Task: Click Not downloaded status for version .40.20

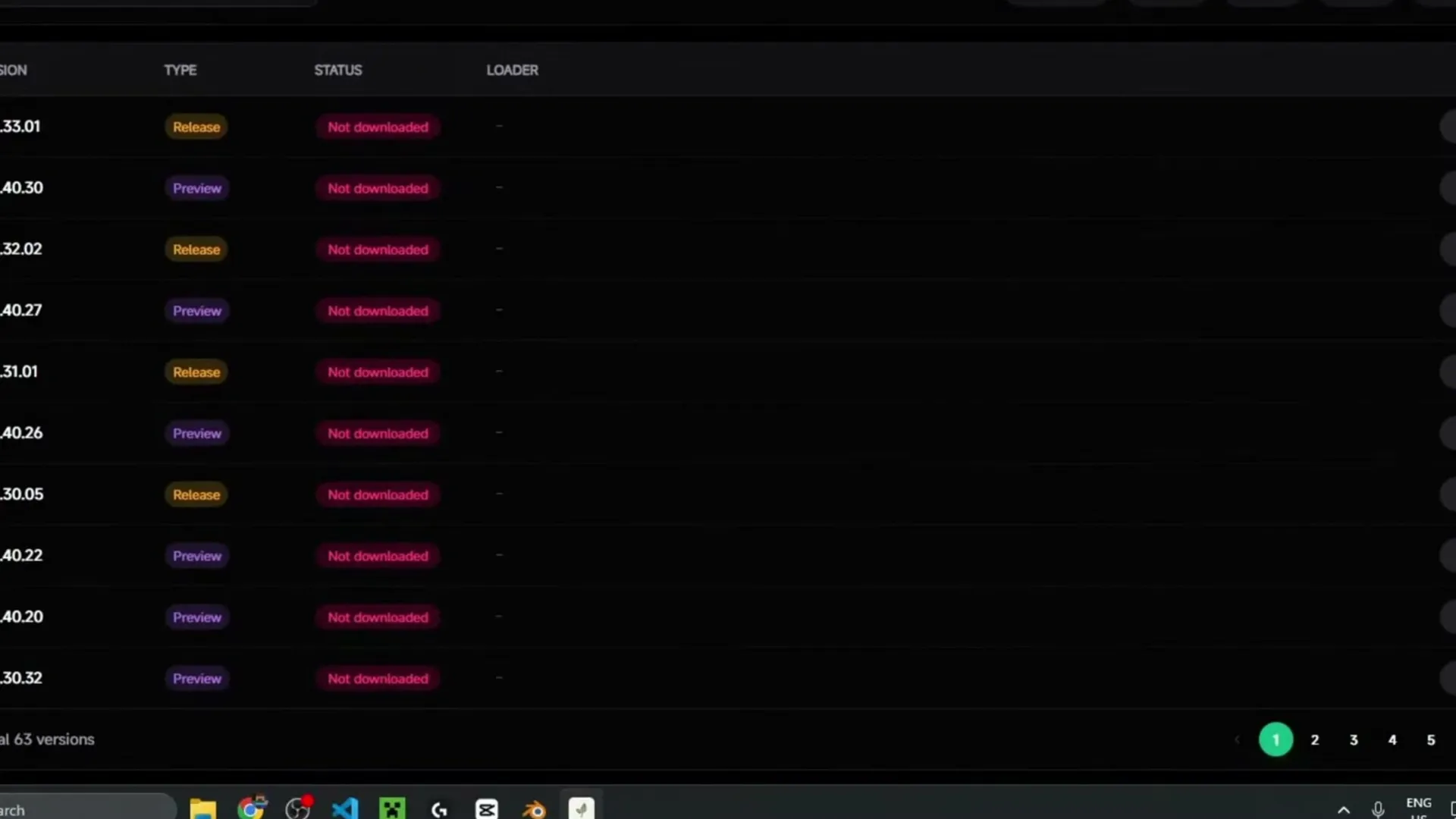Action: pos(378,617)
